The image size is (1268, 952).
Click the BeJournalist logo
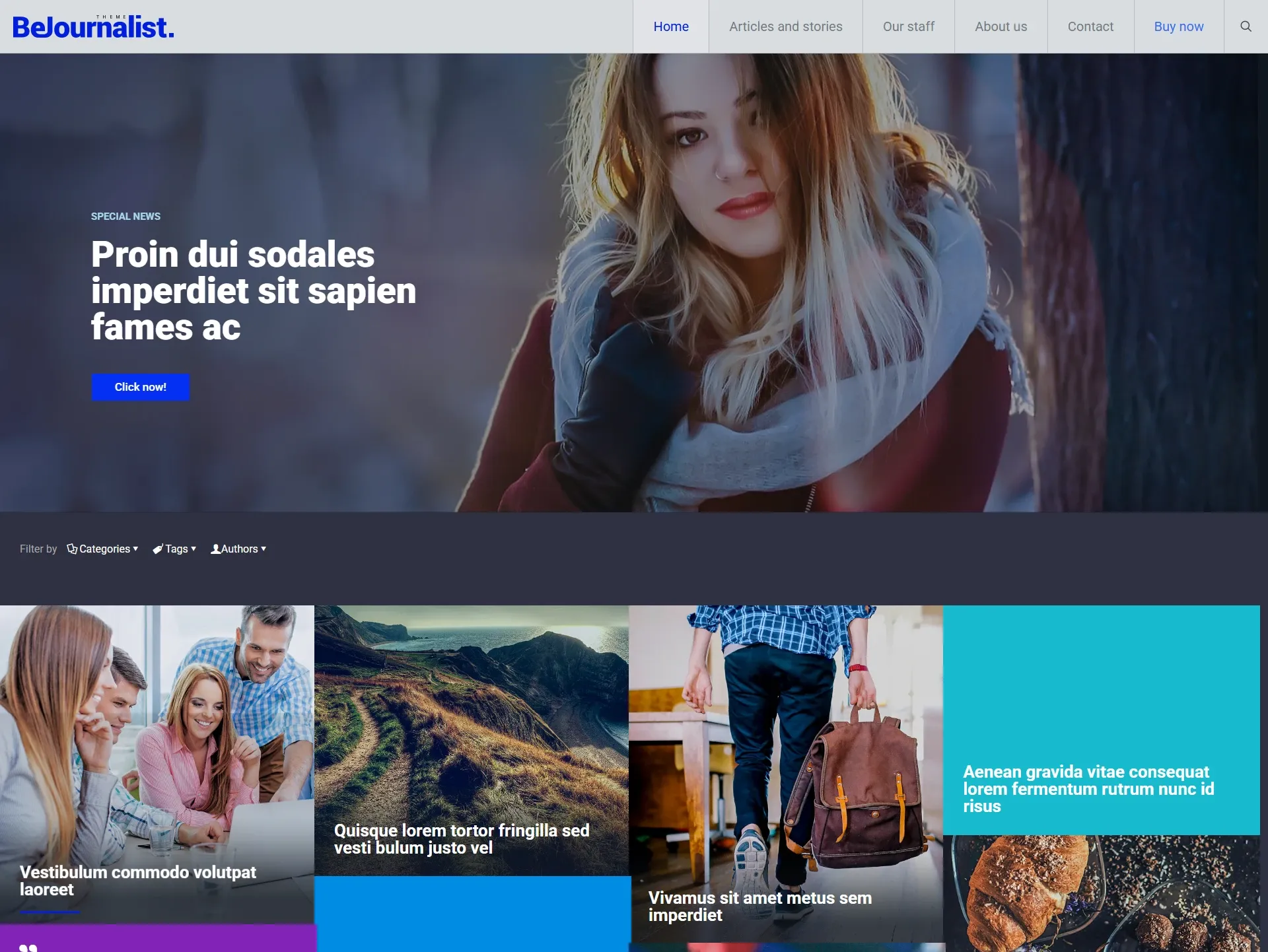click(93, 26)
